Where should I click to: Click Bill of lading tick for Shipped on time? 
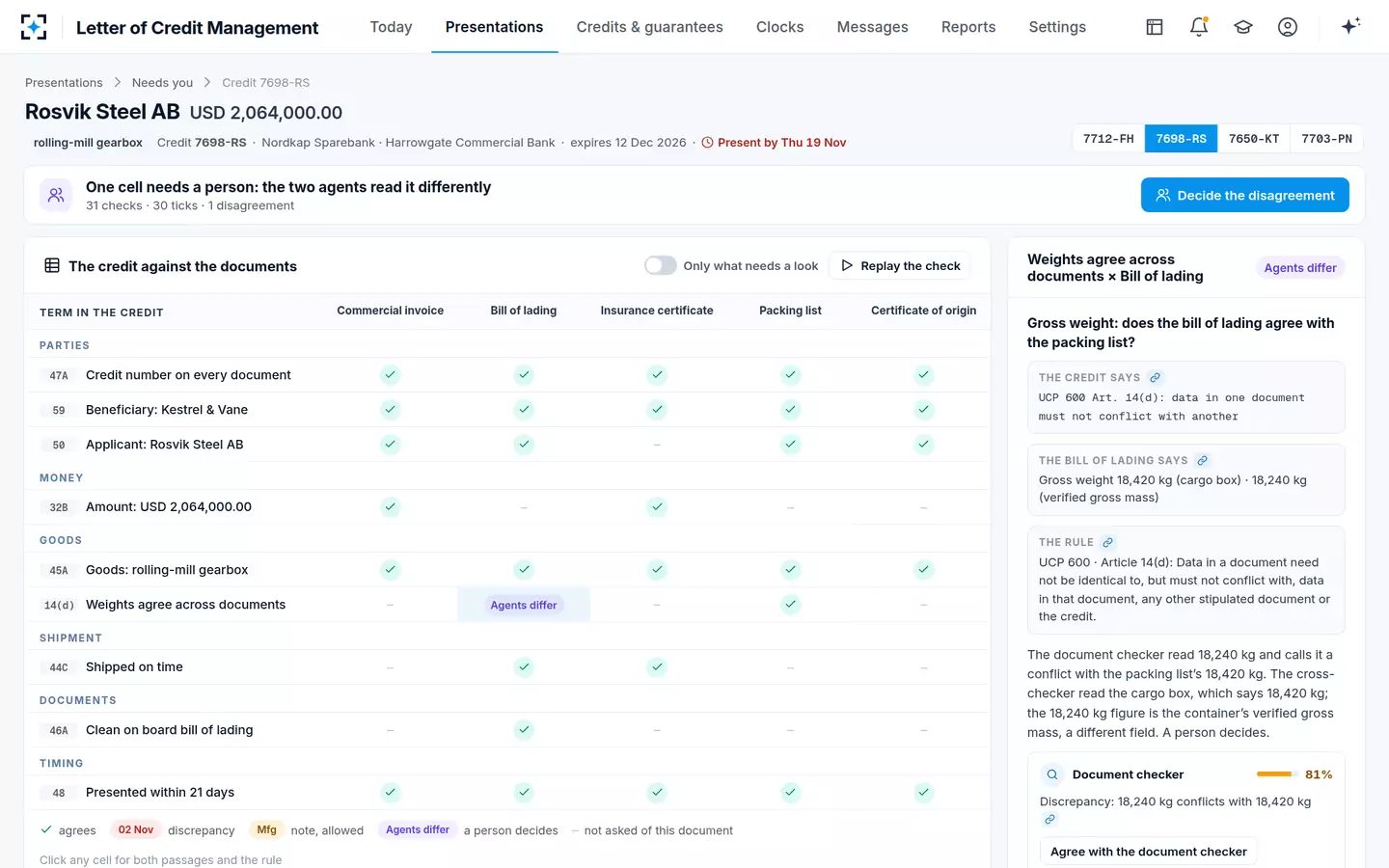point(524,666)
